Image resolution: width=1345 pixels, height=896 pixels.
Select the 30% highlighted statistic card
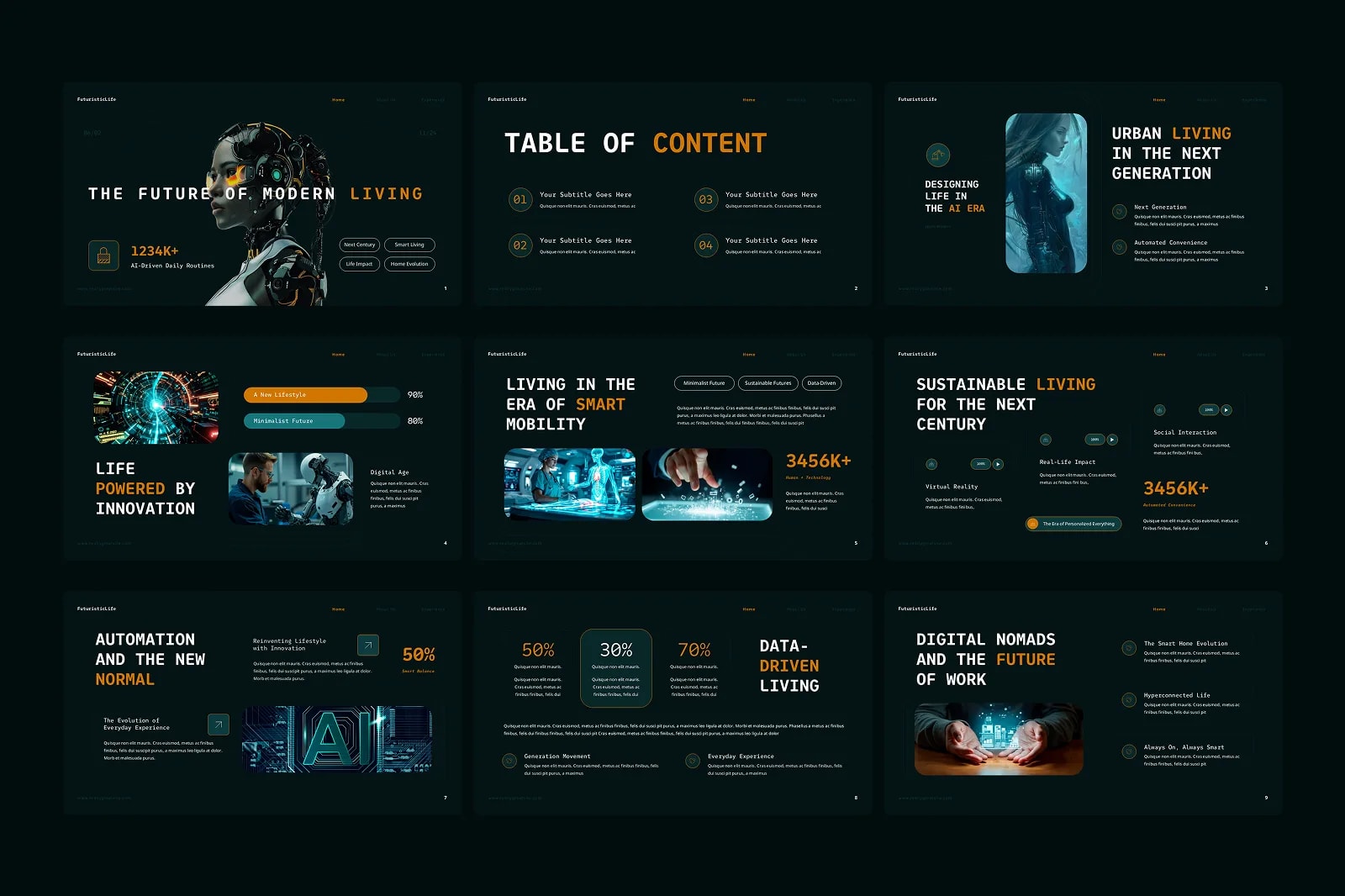(x=616, y=668)
